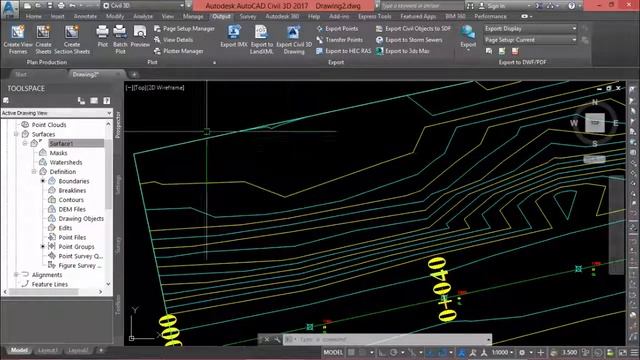Viewport: 640px width, 360px height.
Task: Toggle ortho mode in the status bar
Action: 382,352
